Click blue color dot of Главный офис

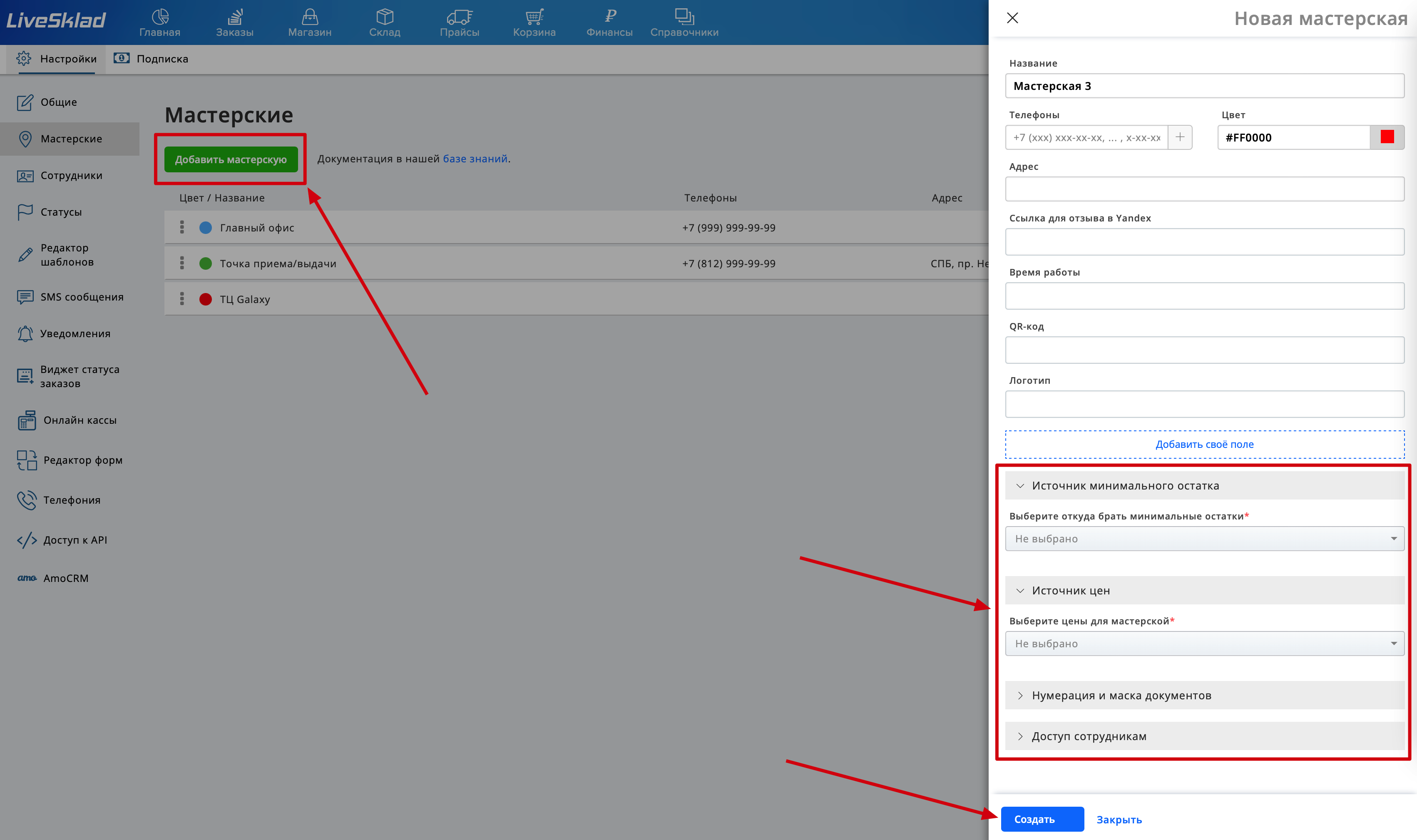(x=205, y=228)
